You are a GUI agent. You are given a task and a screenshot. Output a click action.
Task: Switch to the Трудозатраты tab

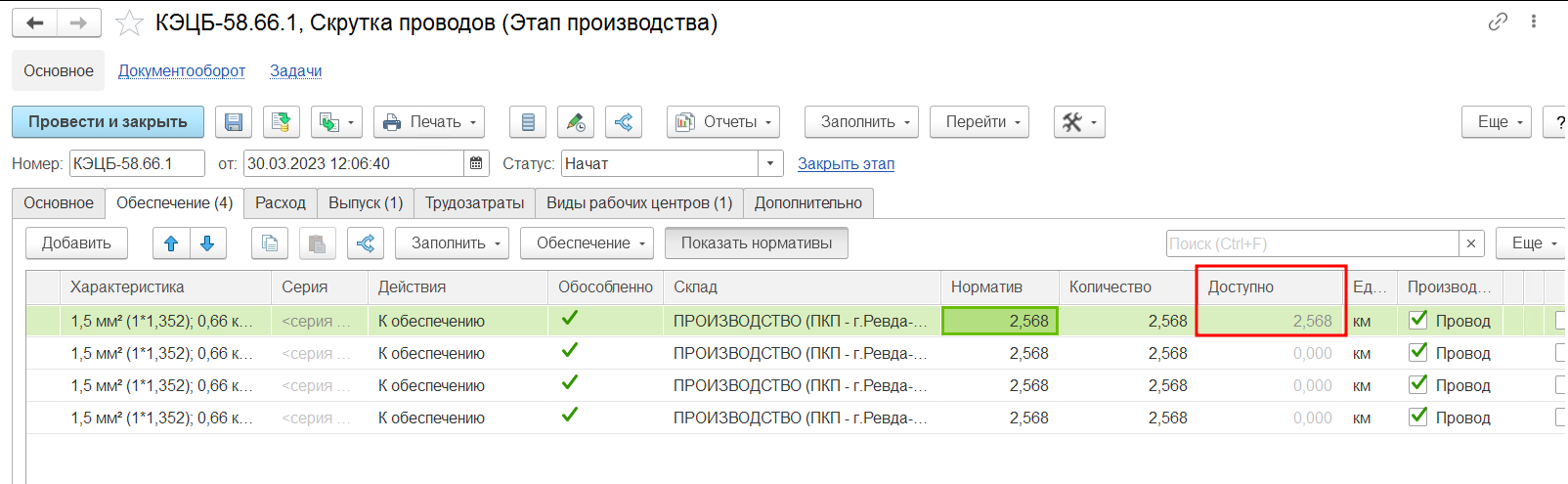point(474,202)
